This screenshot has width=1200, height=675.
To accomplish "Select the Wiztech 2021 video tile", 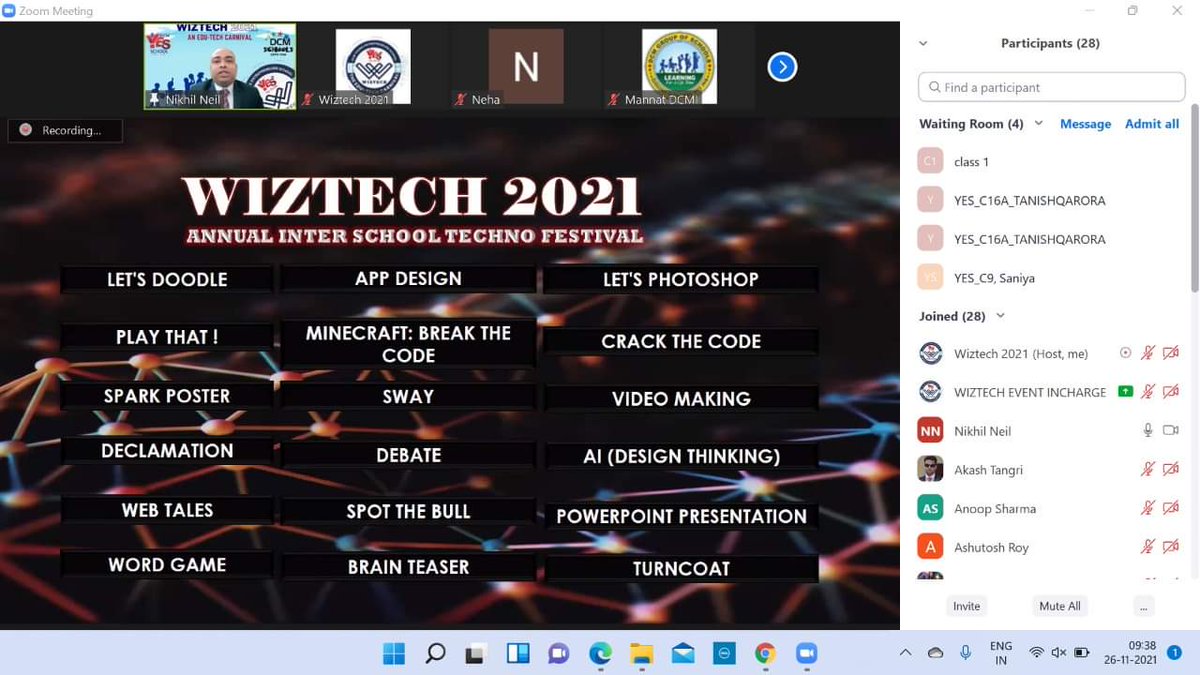I will pos(373,67).
